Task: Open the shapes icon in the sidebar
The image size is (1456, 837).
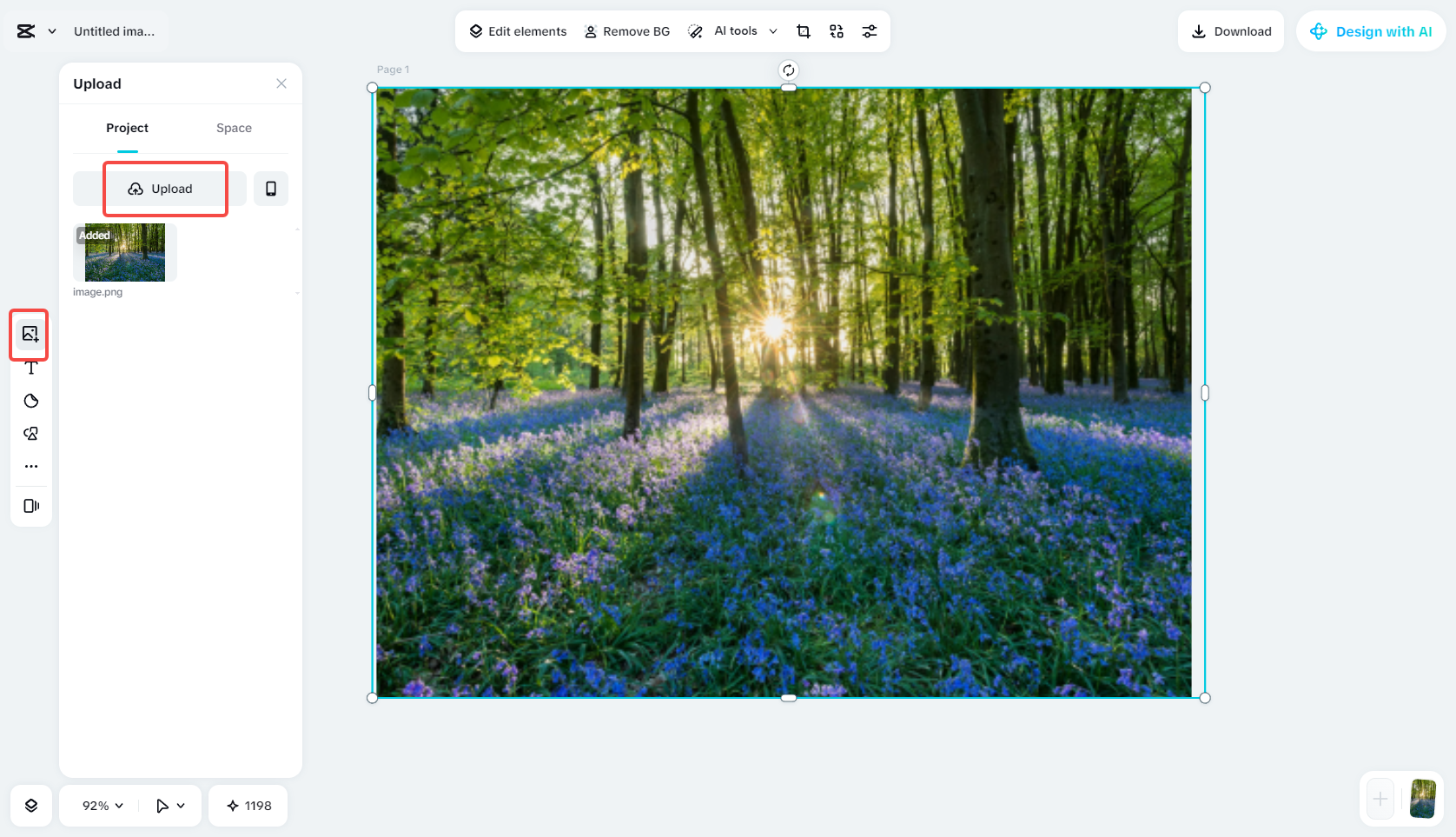Action: 31,434
